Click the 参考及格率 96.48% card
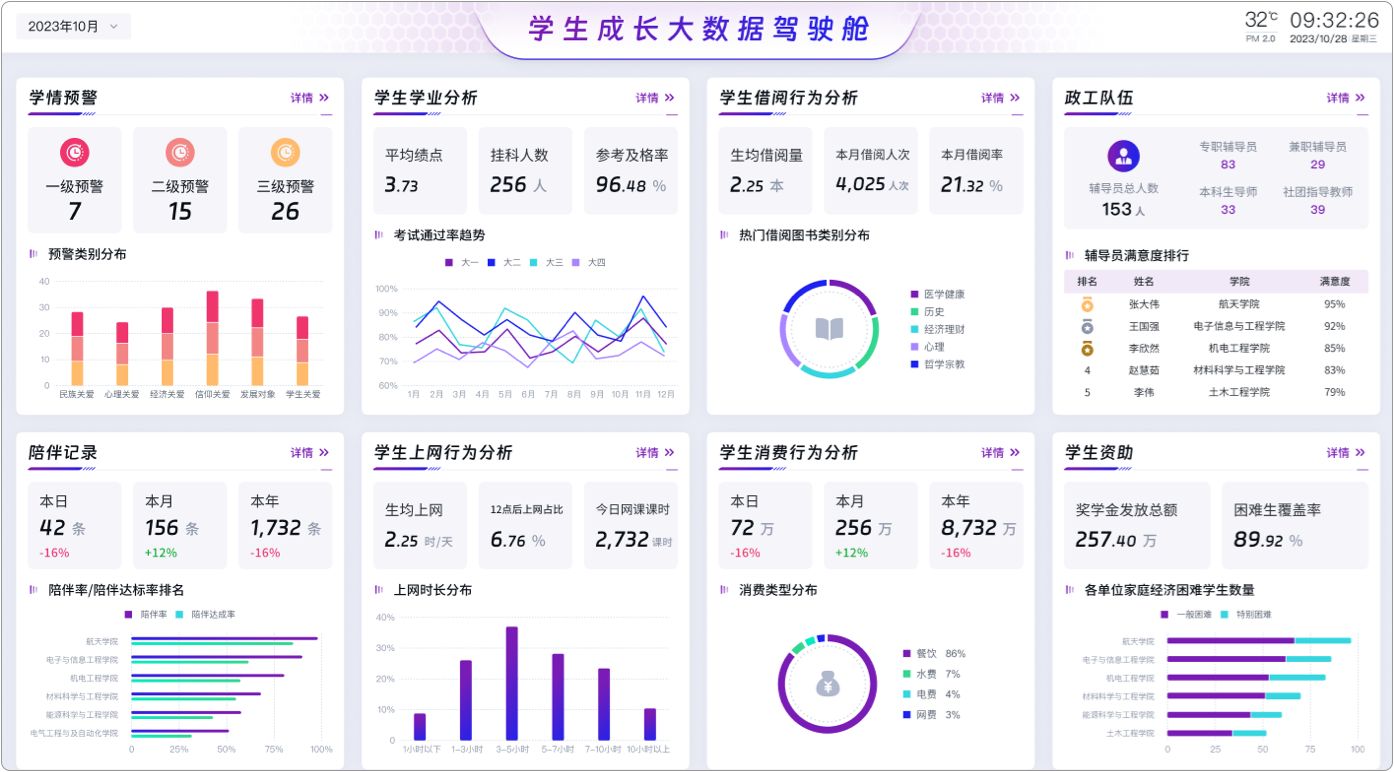Screen dimensions: 1394x772 tap(631, 170)
